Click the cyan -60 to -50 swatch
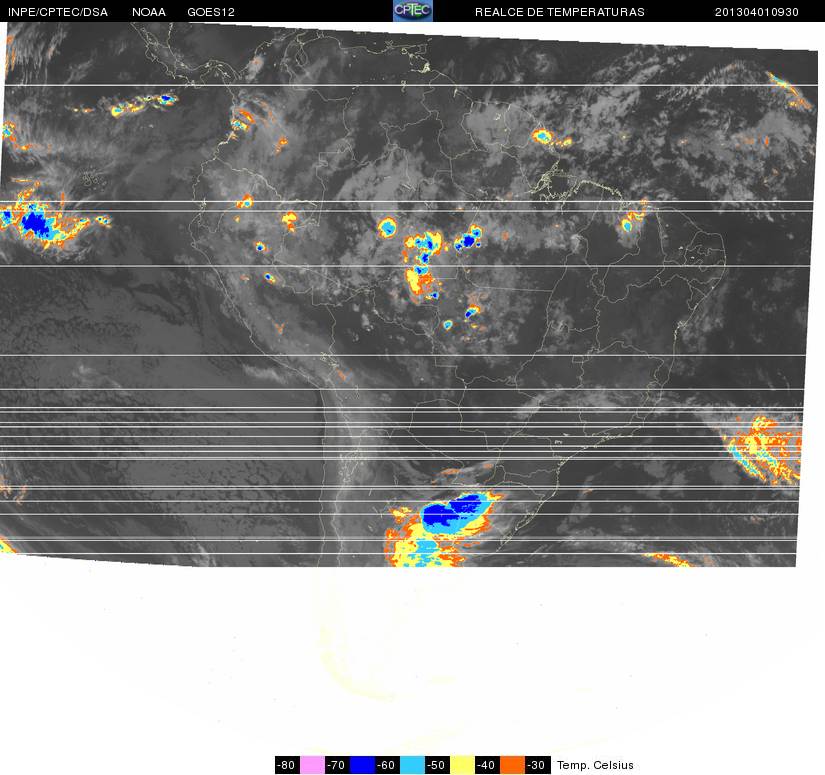Image resolution: width=825 pixels, height=775 pixels. click(x=412, y=765)
